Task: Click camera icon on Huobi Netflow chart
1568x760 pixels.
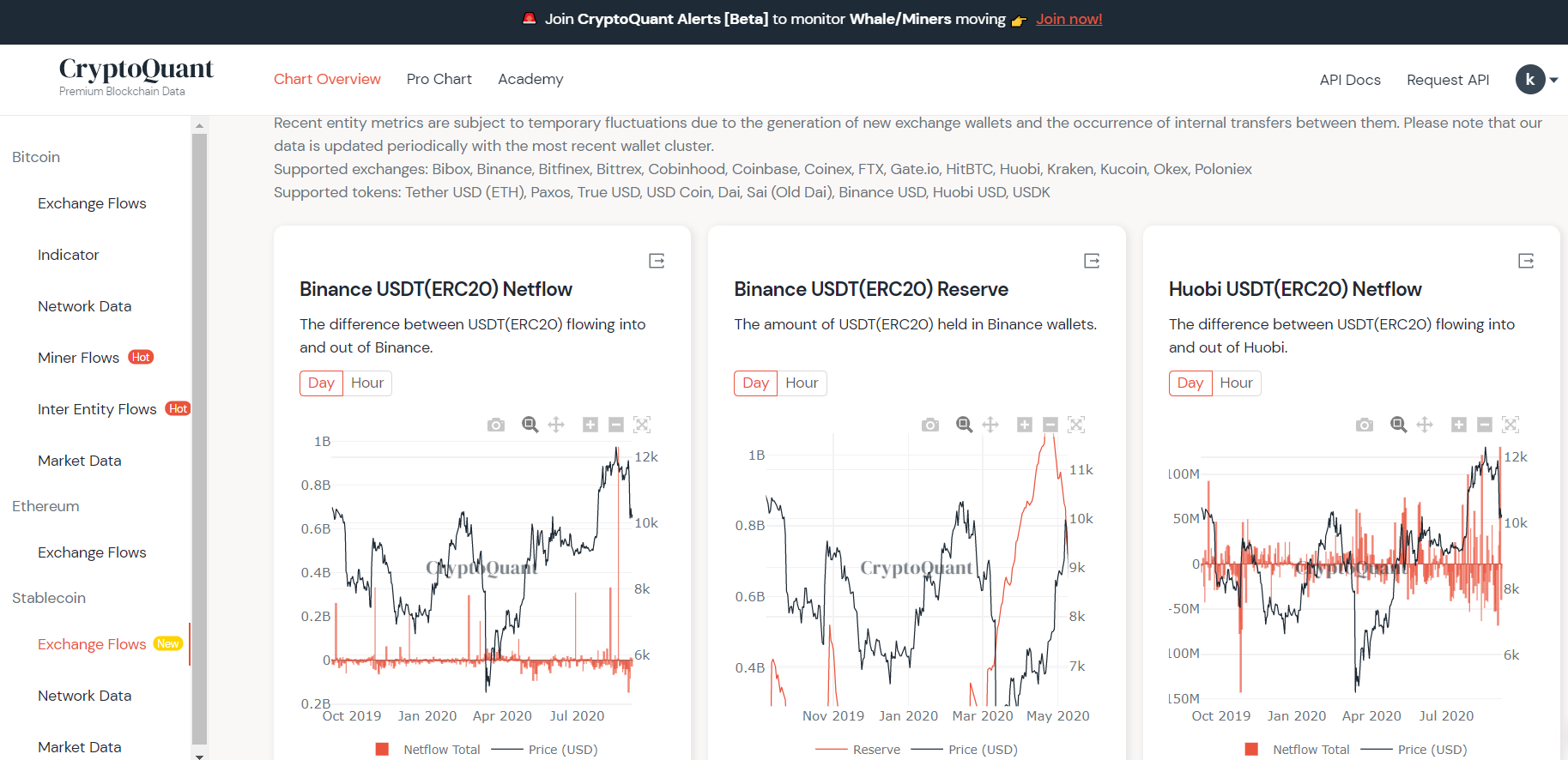Action: tap(1365, 425)
